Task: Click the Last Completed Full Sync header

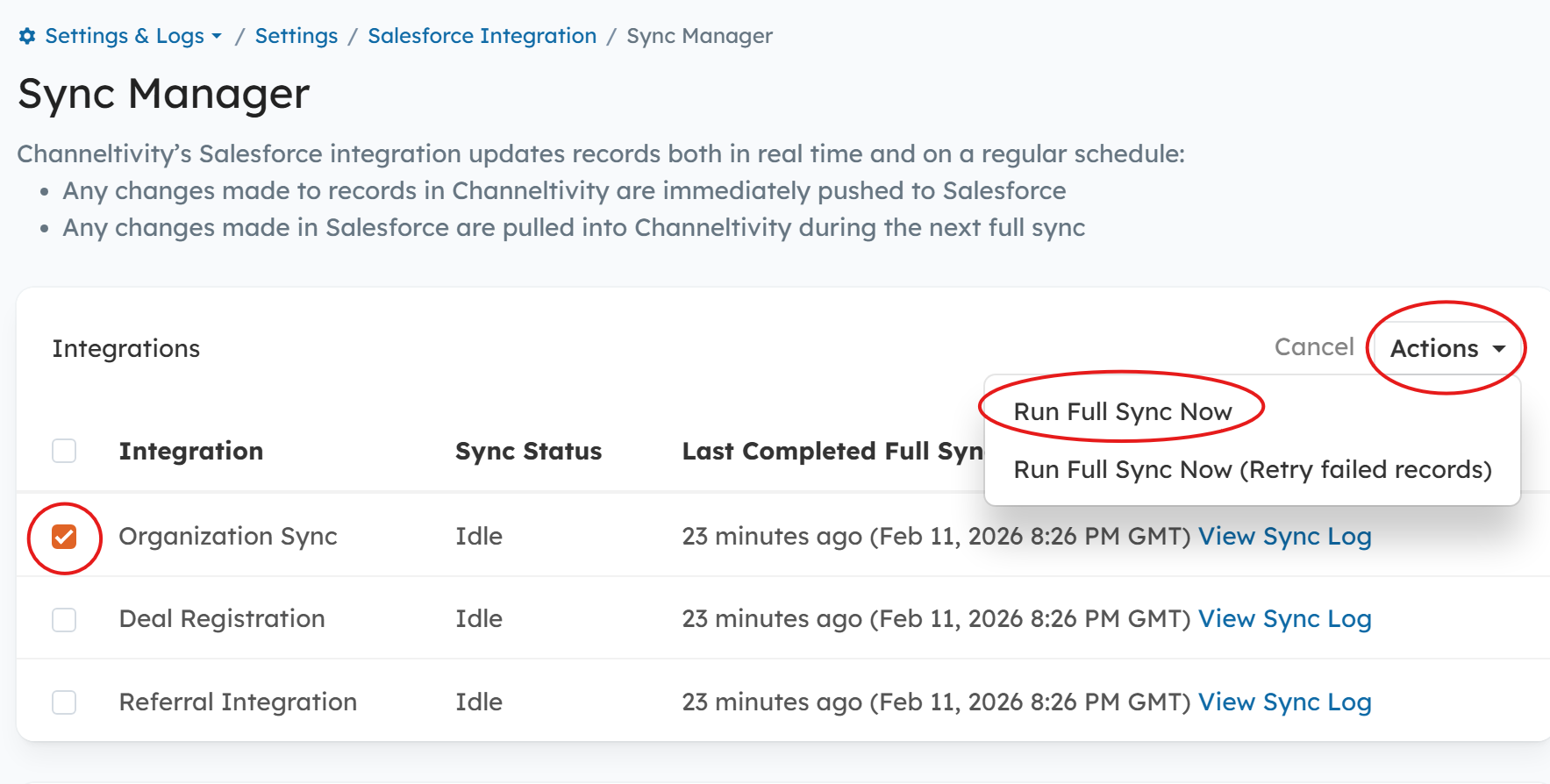Action: [x=832, y=451]
